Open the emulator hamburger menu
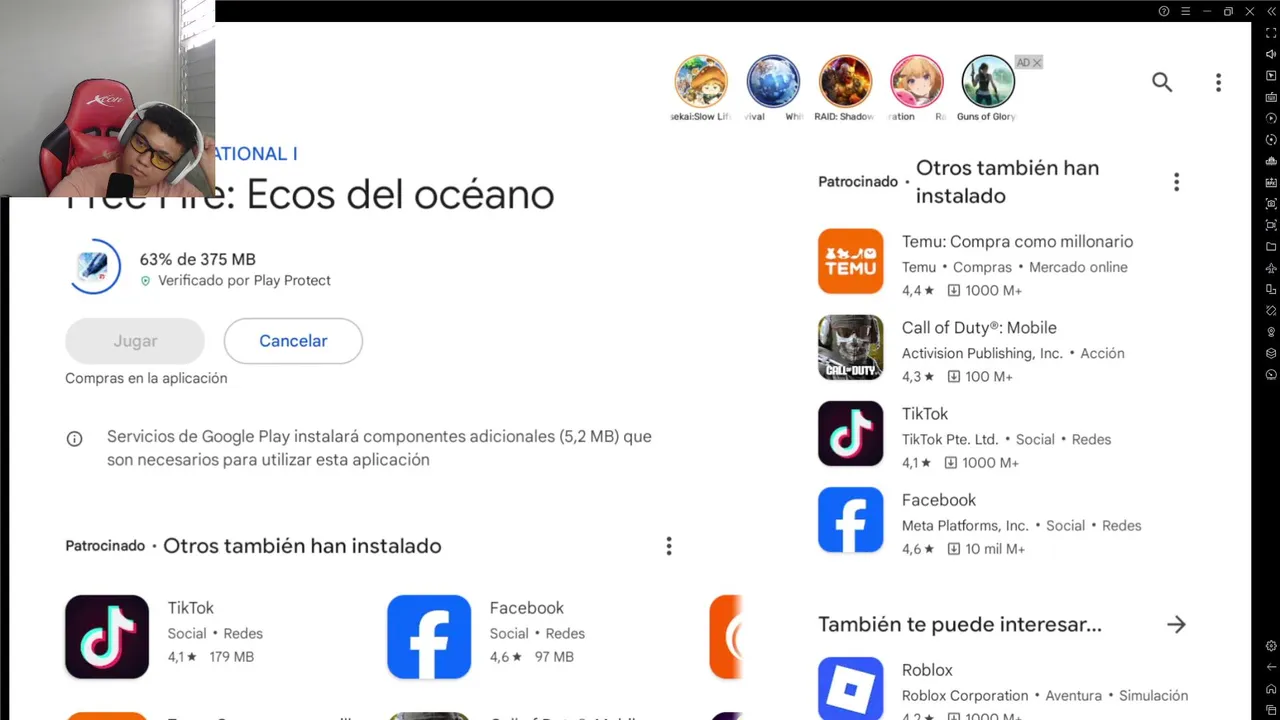 tap(1185, 11)
